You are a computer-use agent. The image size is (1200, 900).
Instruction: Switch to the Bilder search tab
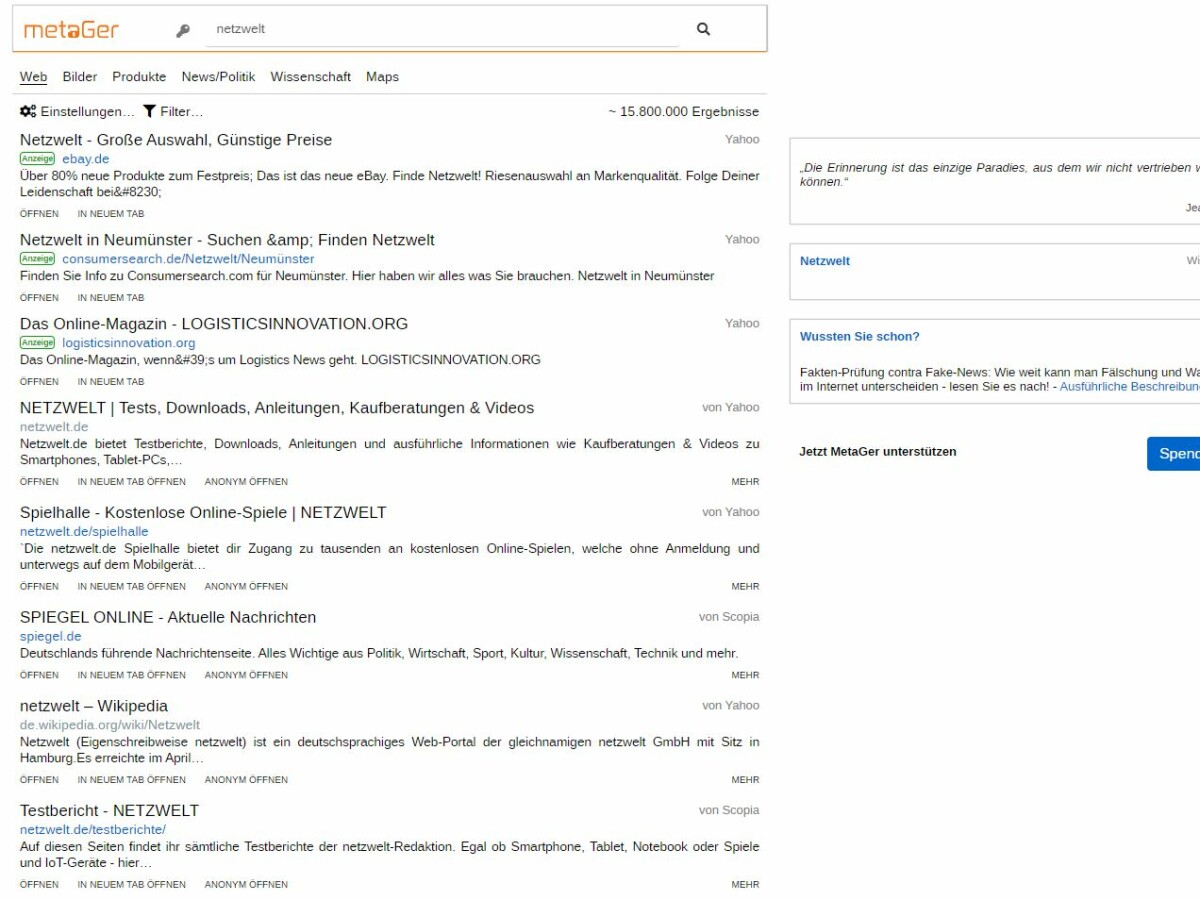[x=79, y=77]
